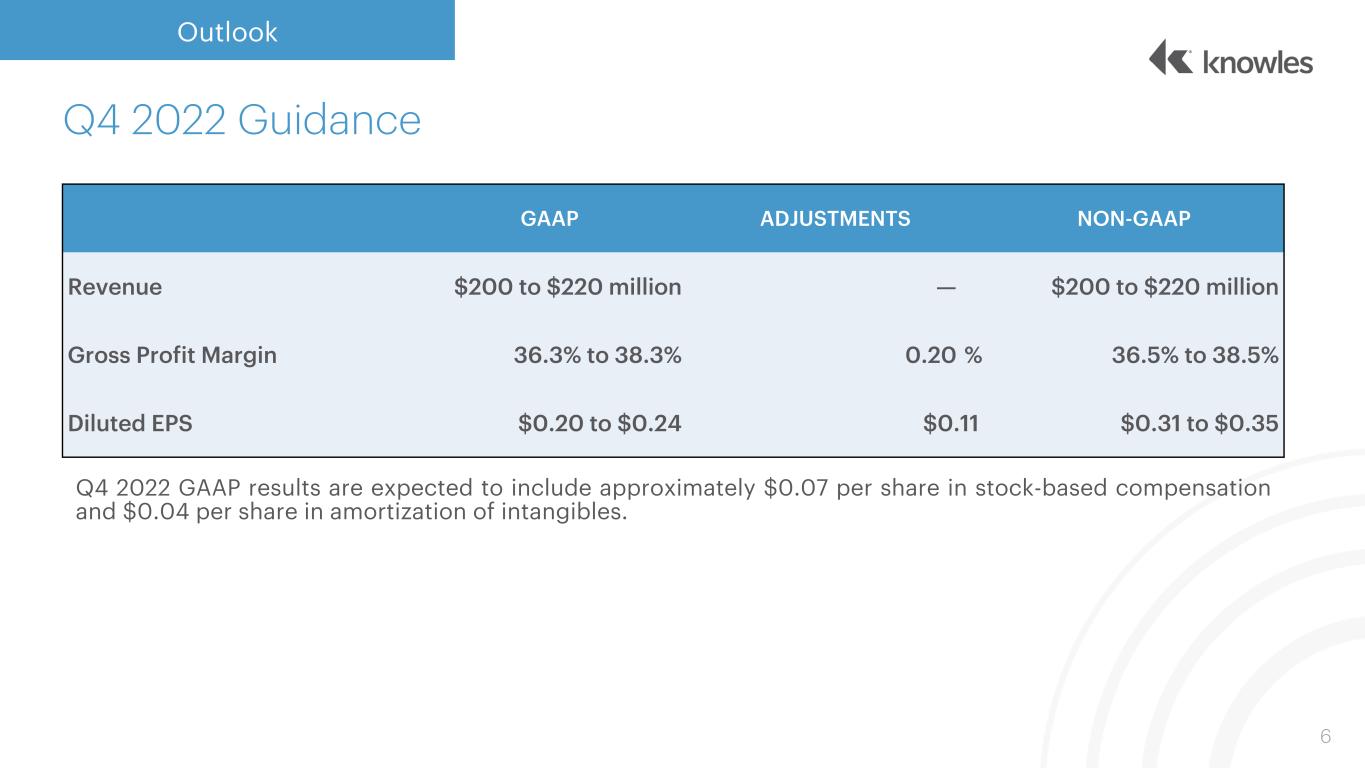Screen dimensions: 1365x768
Task: Click the Q4 2022 Guidance title
Action: [x=242, y=121]
